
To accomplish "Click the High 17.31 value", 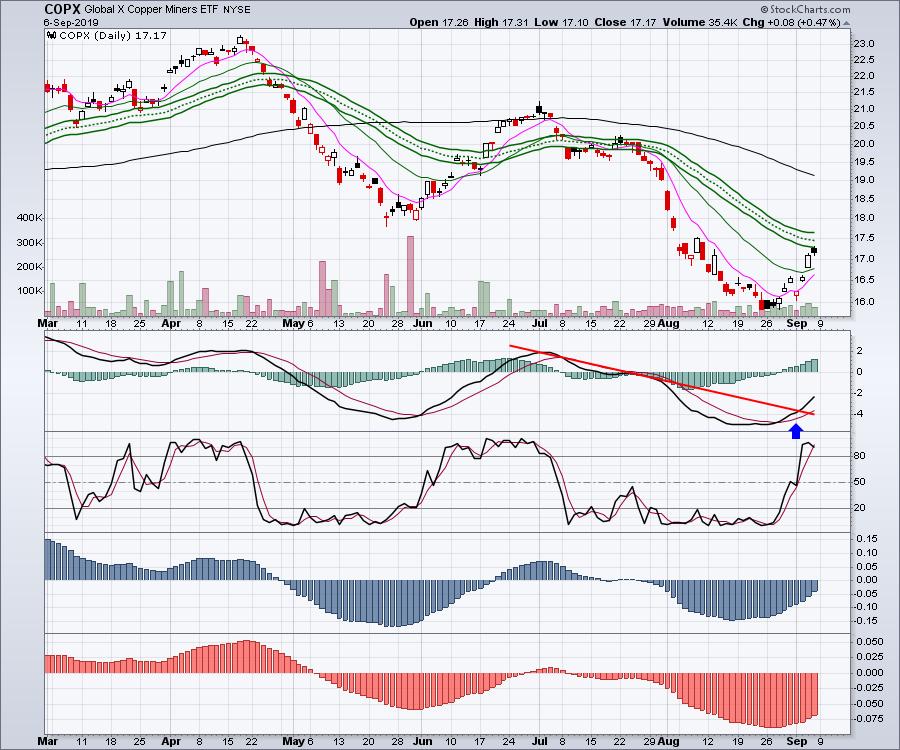I will coord(501,22).
